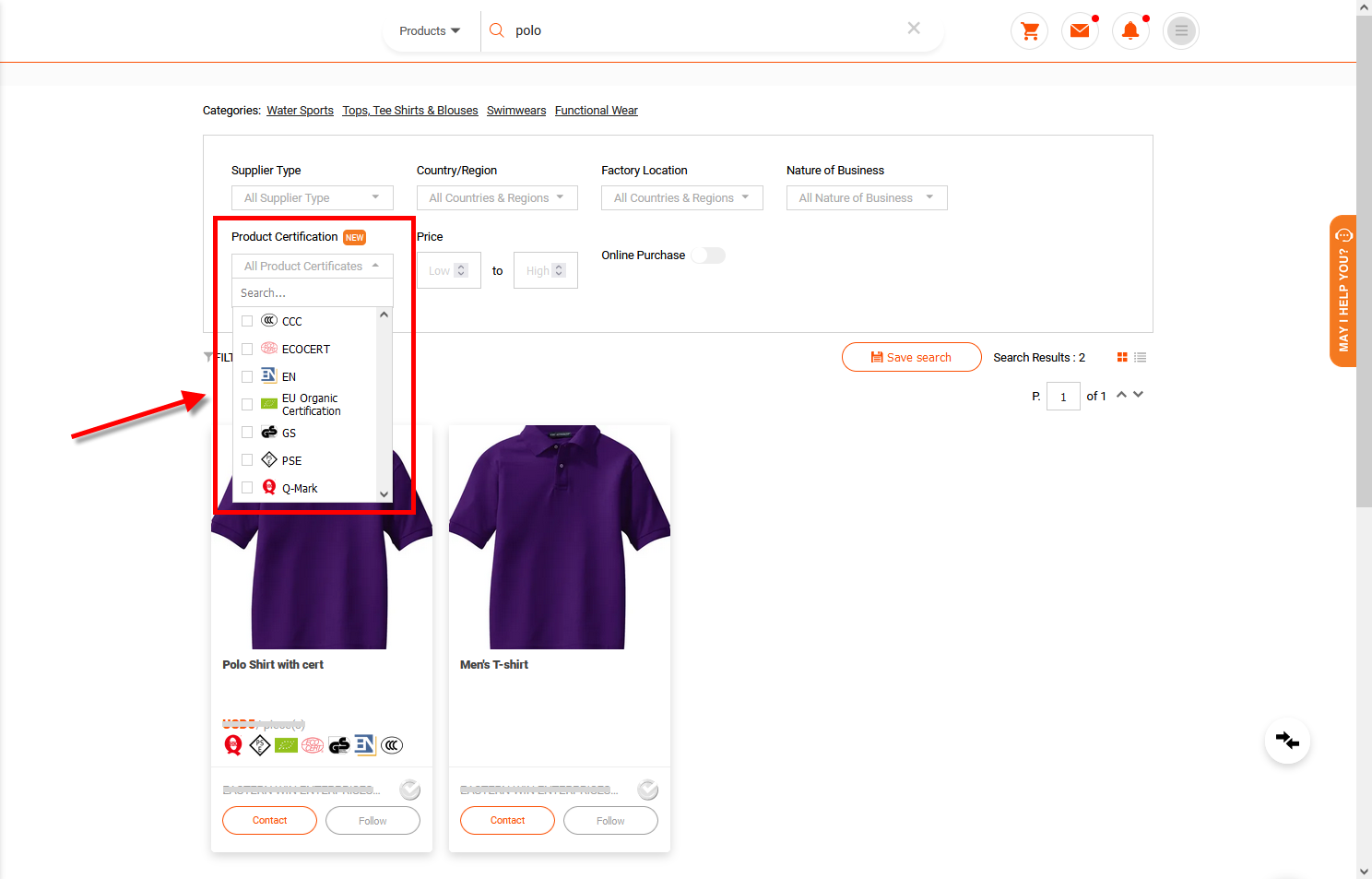The image size is (1372, 879).
Task: Switch to list view icon
Action: tap(1141, 357)
